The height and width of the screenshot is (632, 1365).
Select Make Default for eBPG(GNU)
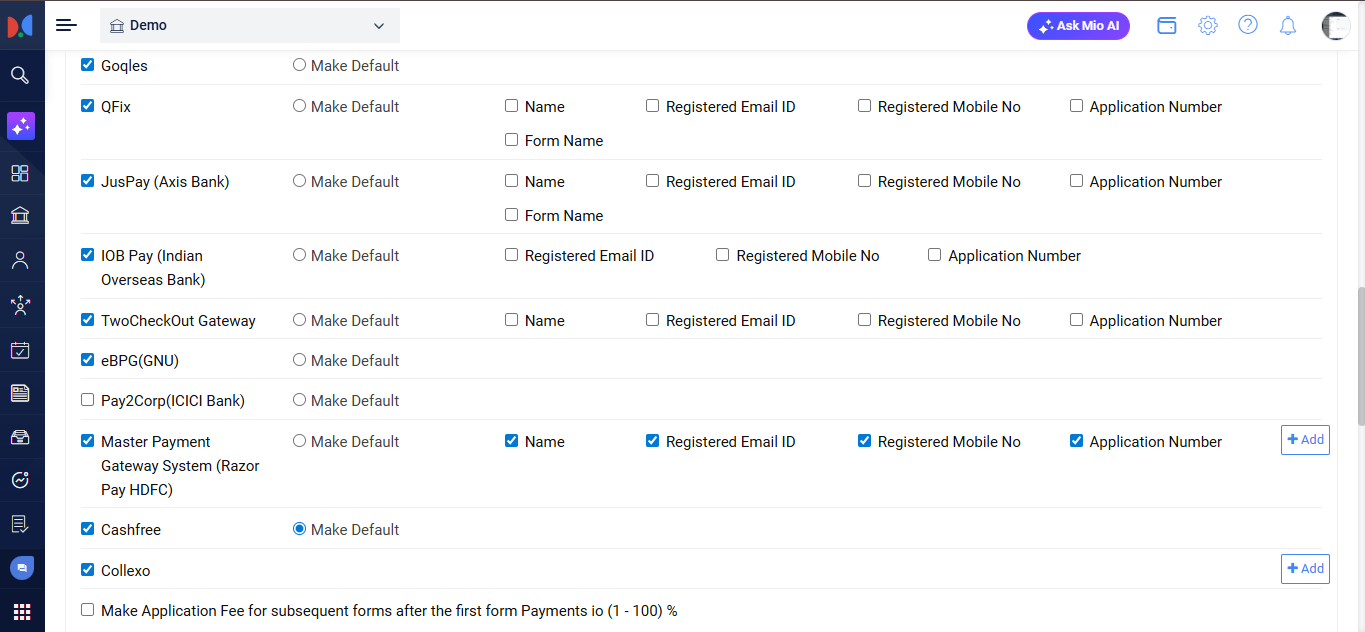(x=299, y=360)
